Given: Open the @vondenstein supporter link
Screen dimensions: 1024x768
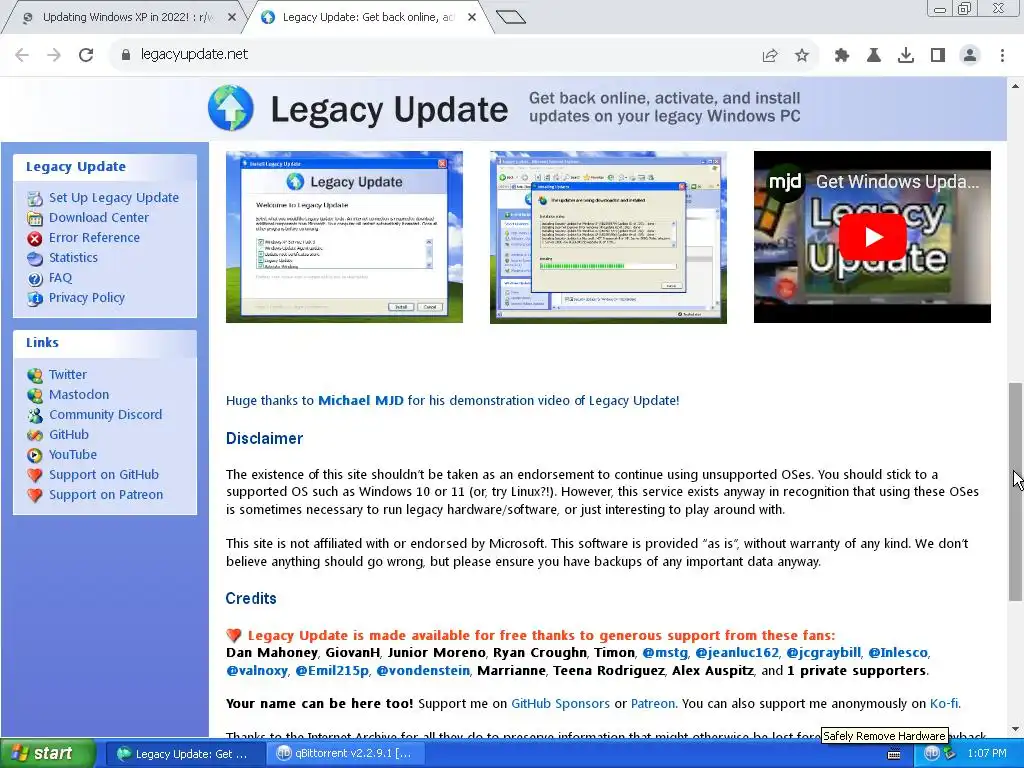Looking at the screenshot, I should click(423, 671).
